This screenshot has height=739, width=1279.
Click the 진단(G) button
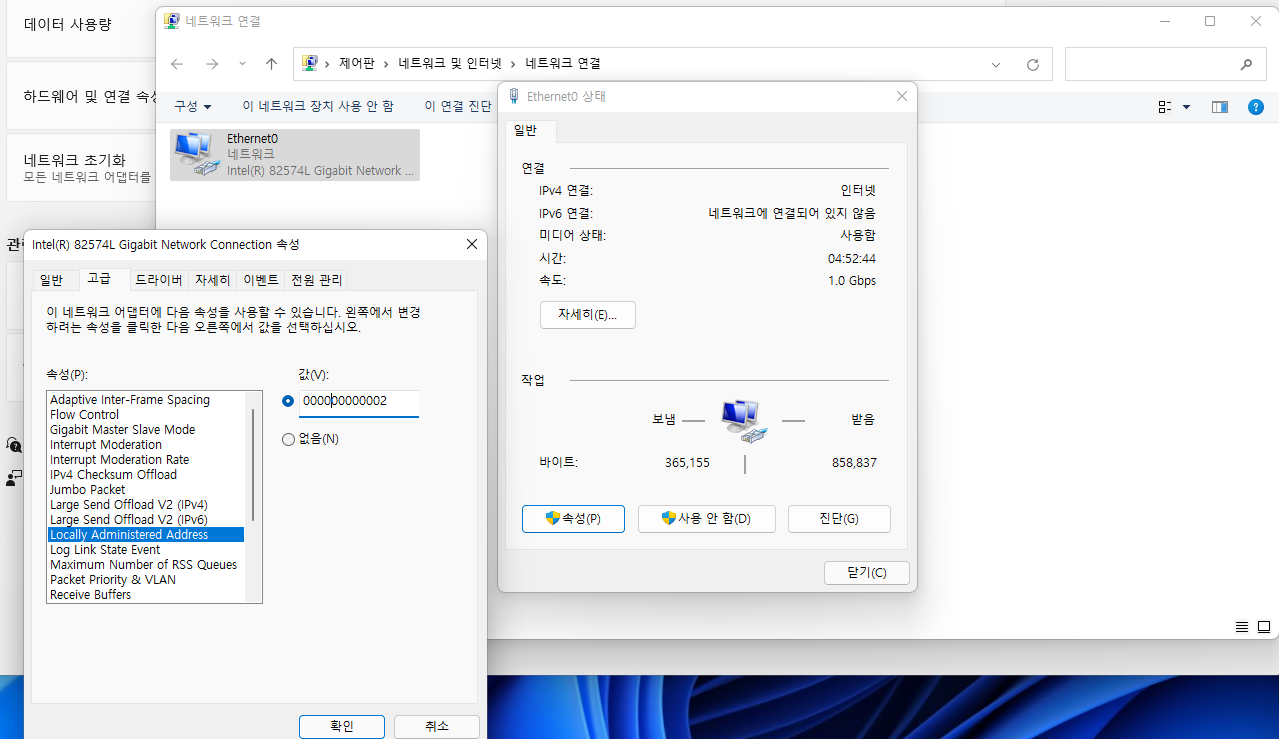click(x=839, y=519)
